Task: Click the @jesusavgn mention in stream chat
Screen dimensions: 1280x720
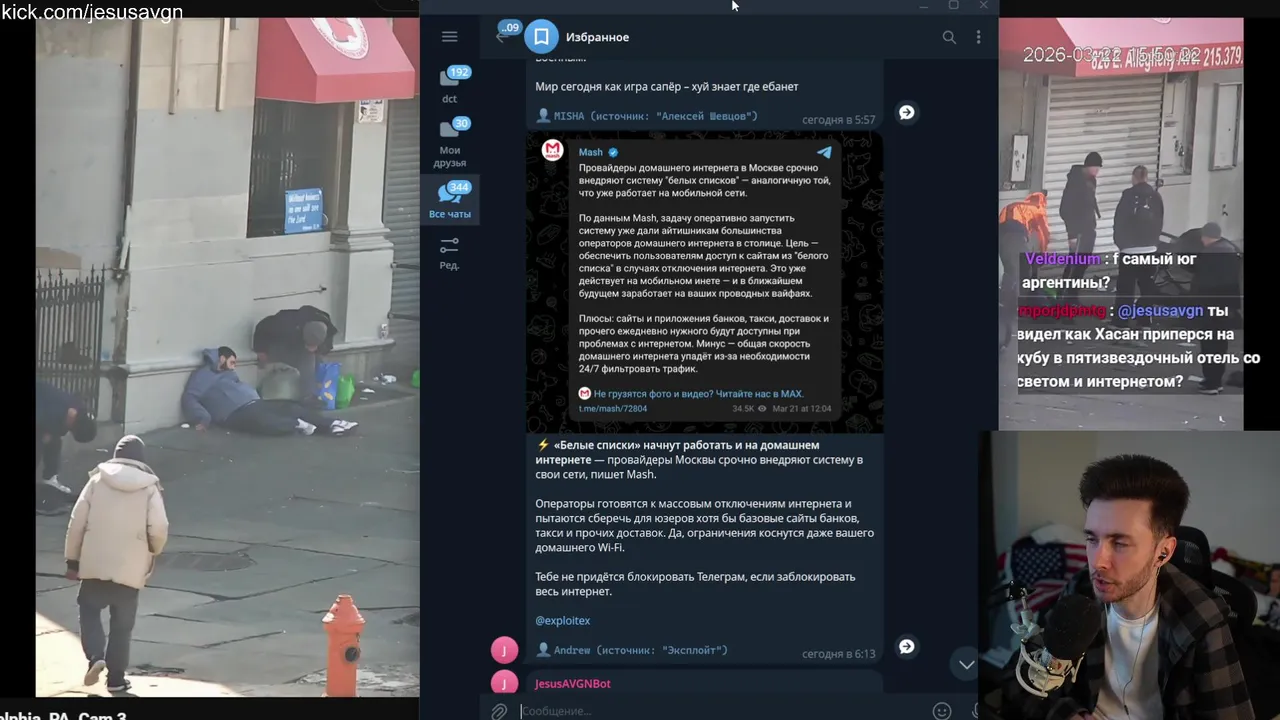Action: pos(1160,311)
